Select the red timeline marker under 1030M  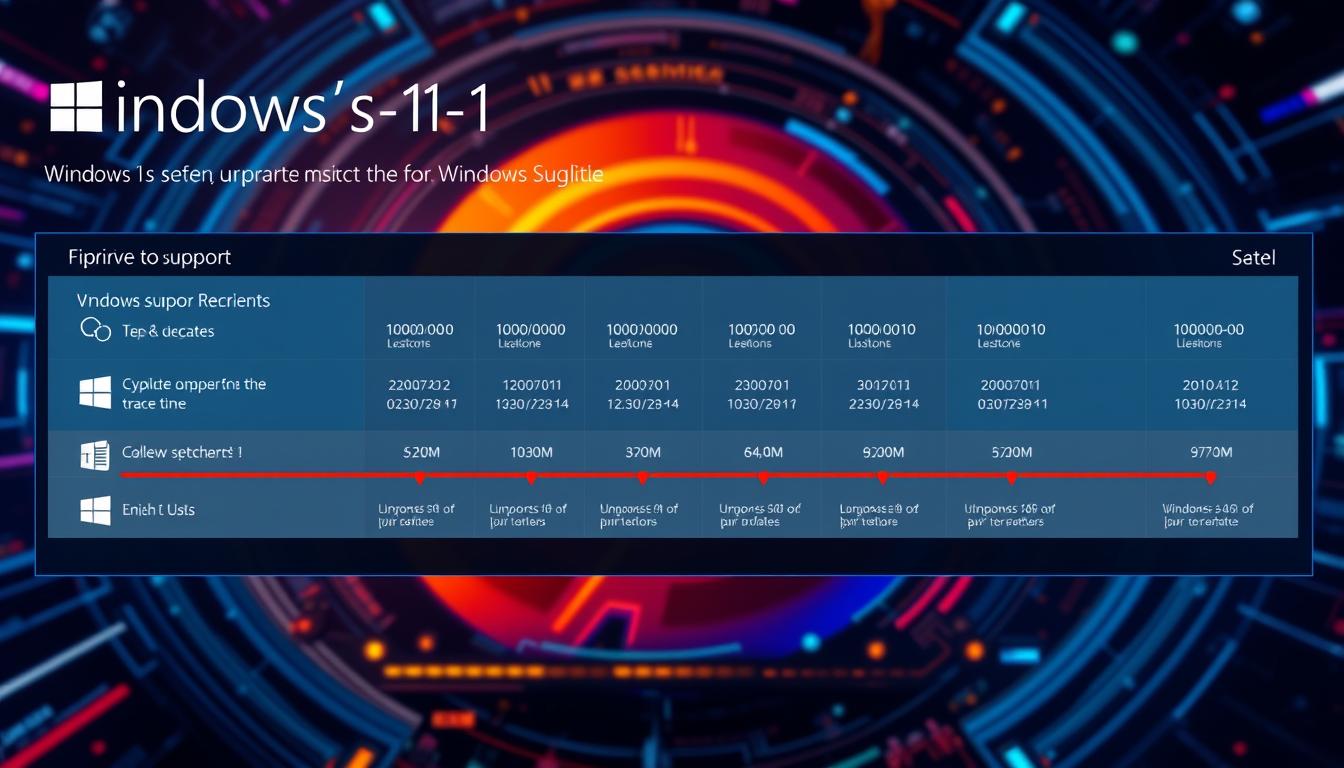pos(531,478)
